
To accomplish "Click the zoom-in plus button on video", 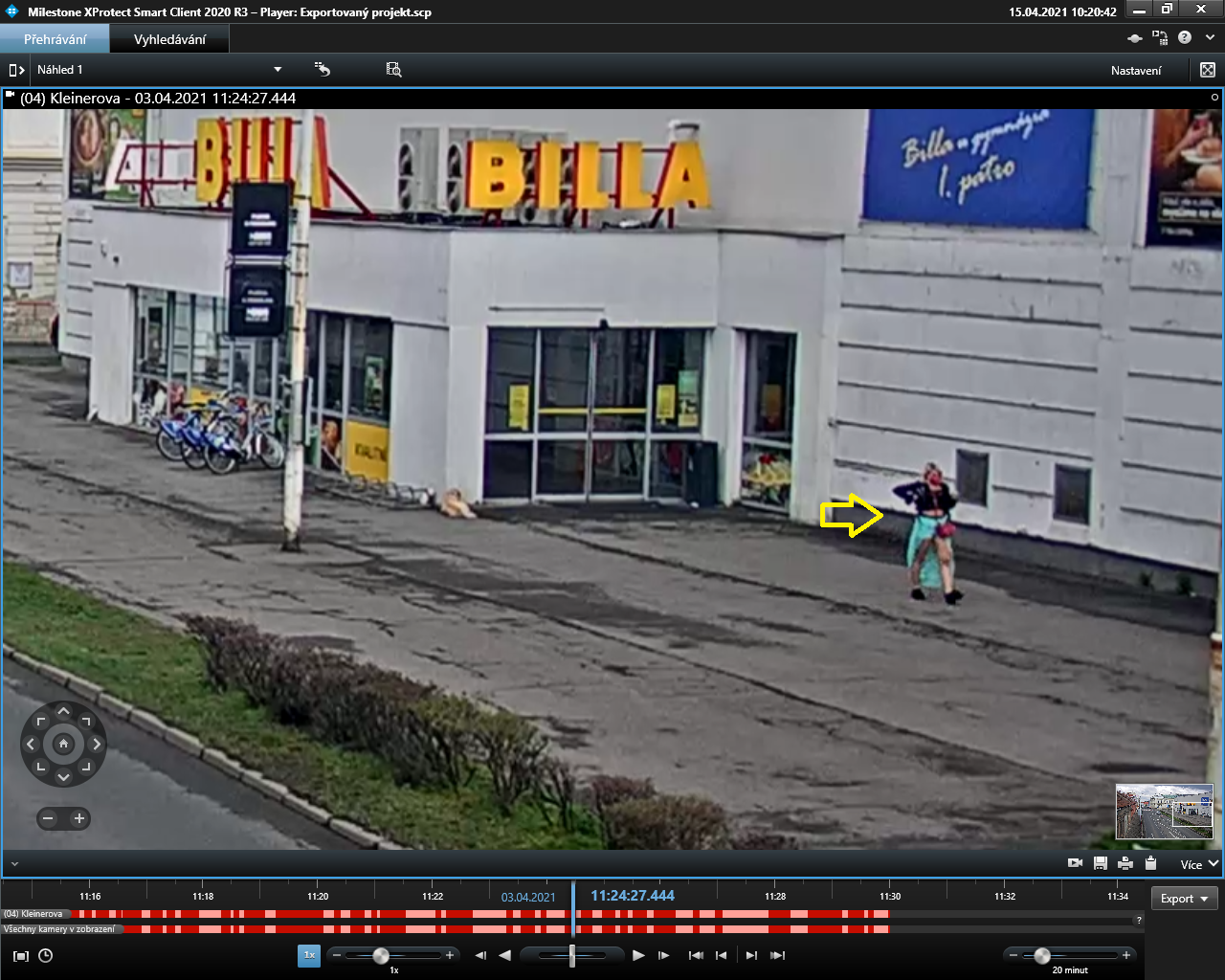I will tap(79, 818).
